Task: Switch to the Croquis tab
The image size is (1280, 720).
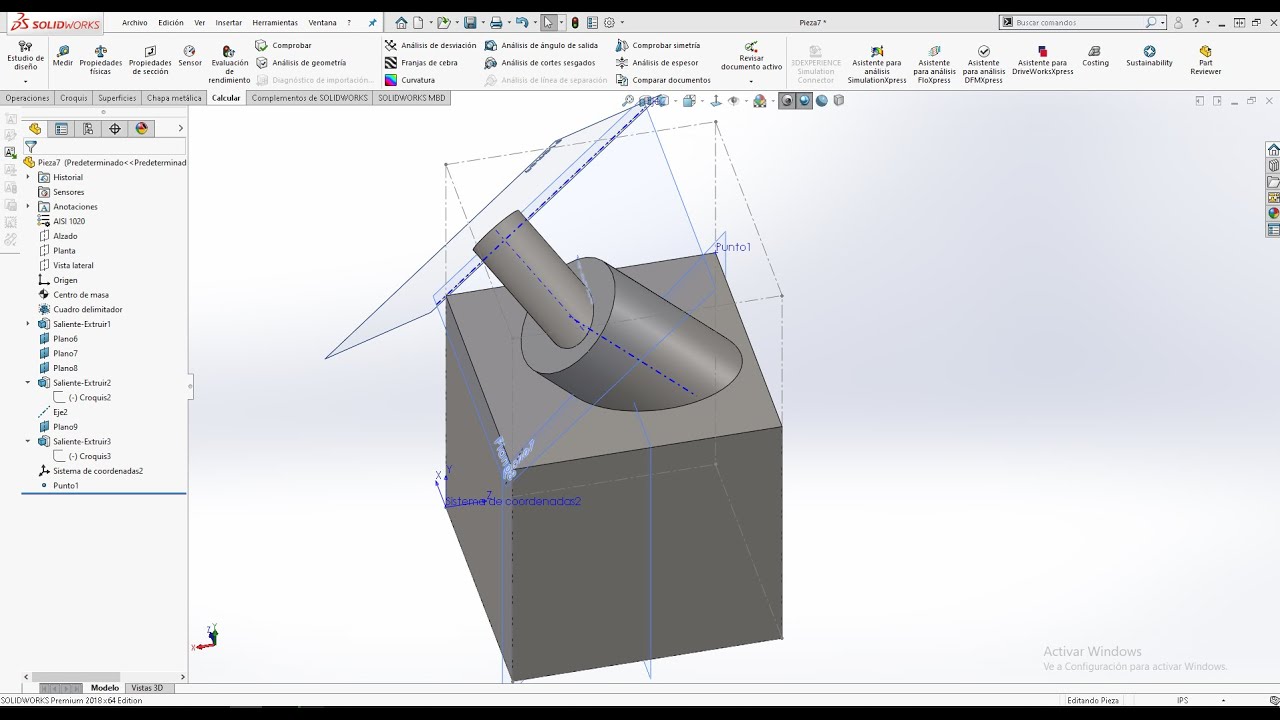Action: (74, 98)
